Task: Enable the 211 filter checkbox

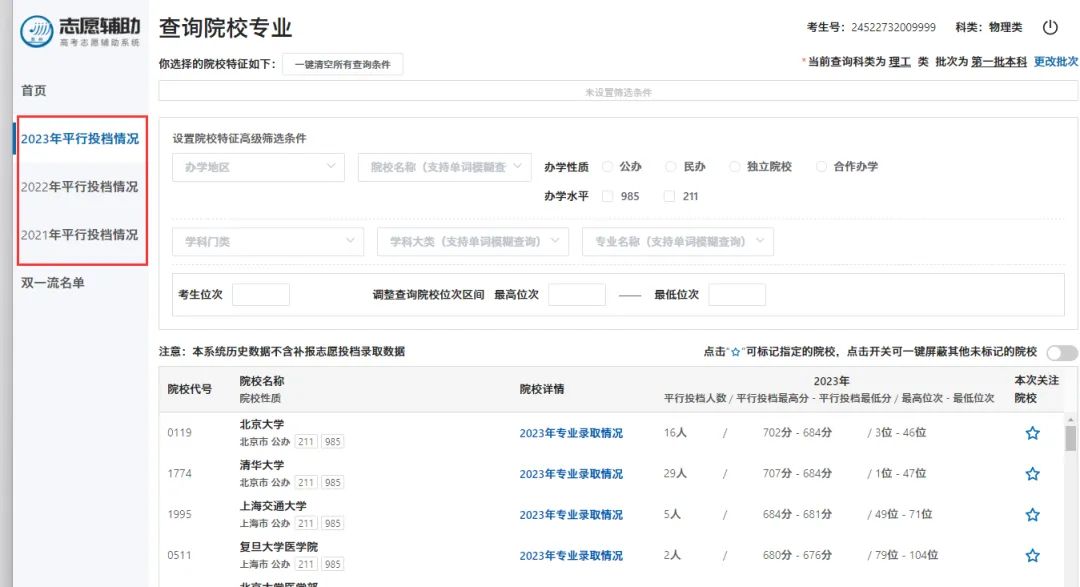Action: pos(670,197)
